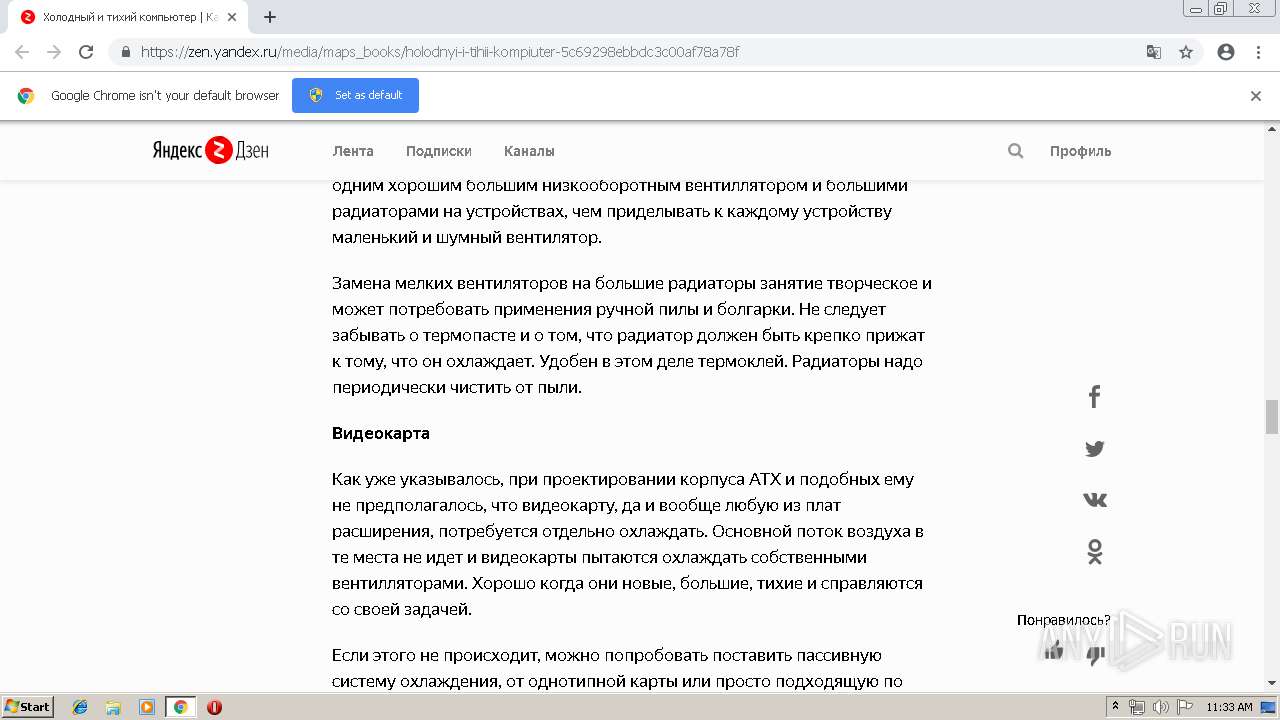Open the network tray icon

pos(1137,707)
